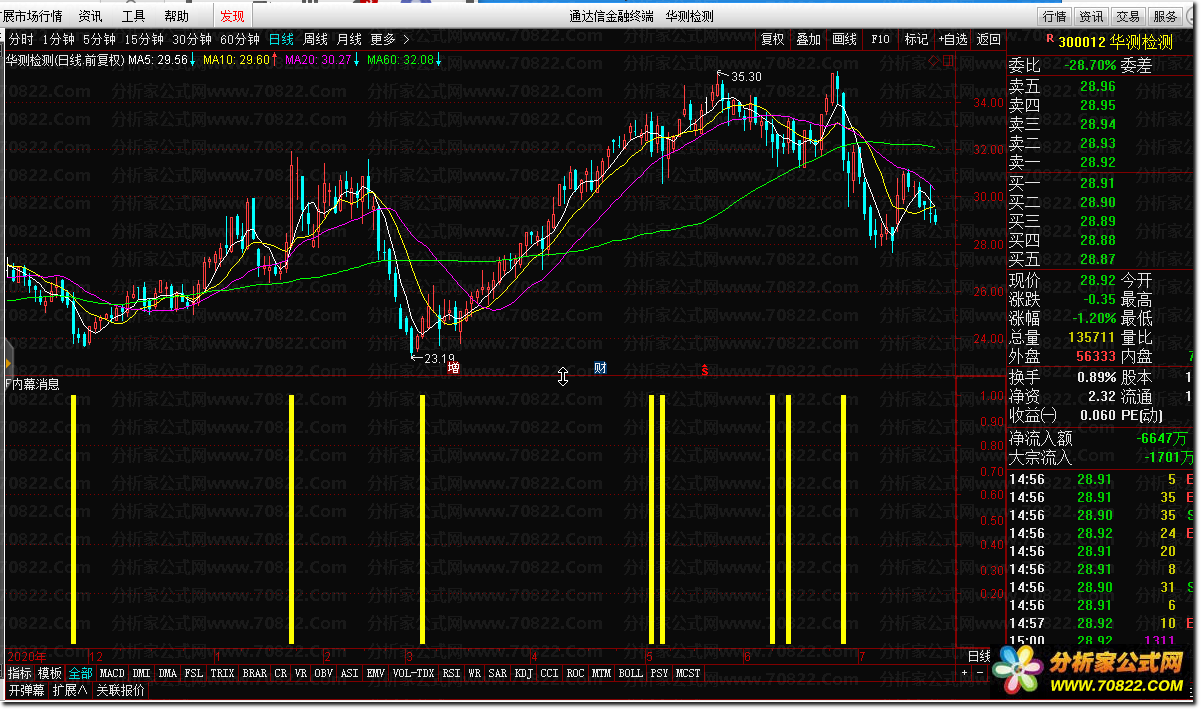Click the 财 financial marker on chart
1202x710 pixels.
point(599,368)
